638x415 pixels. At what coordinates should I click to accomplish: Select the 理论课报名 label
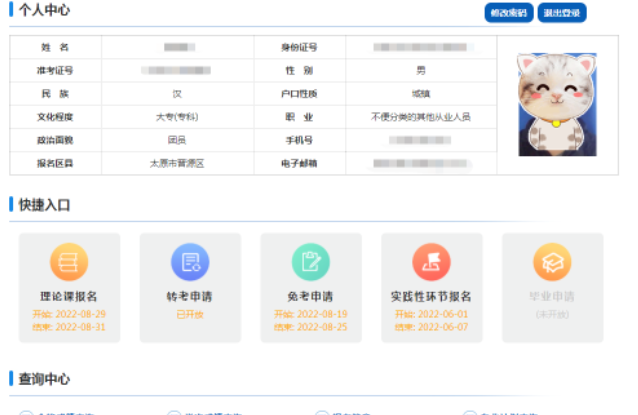point(69,297)
